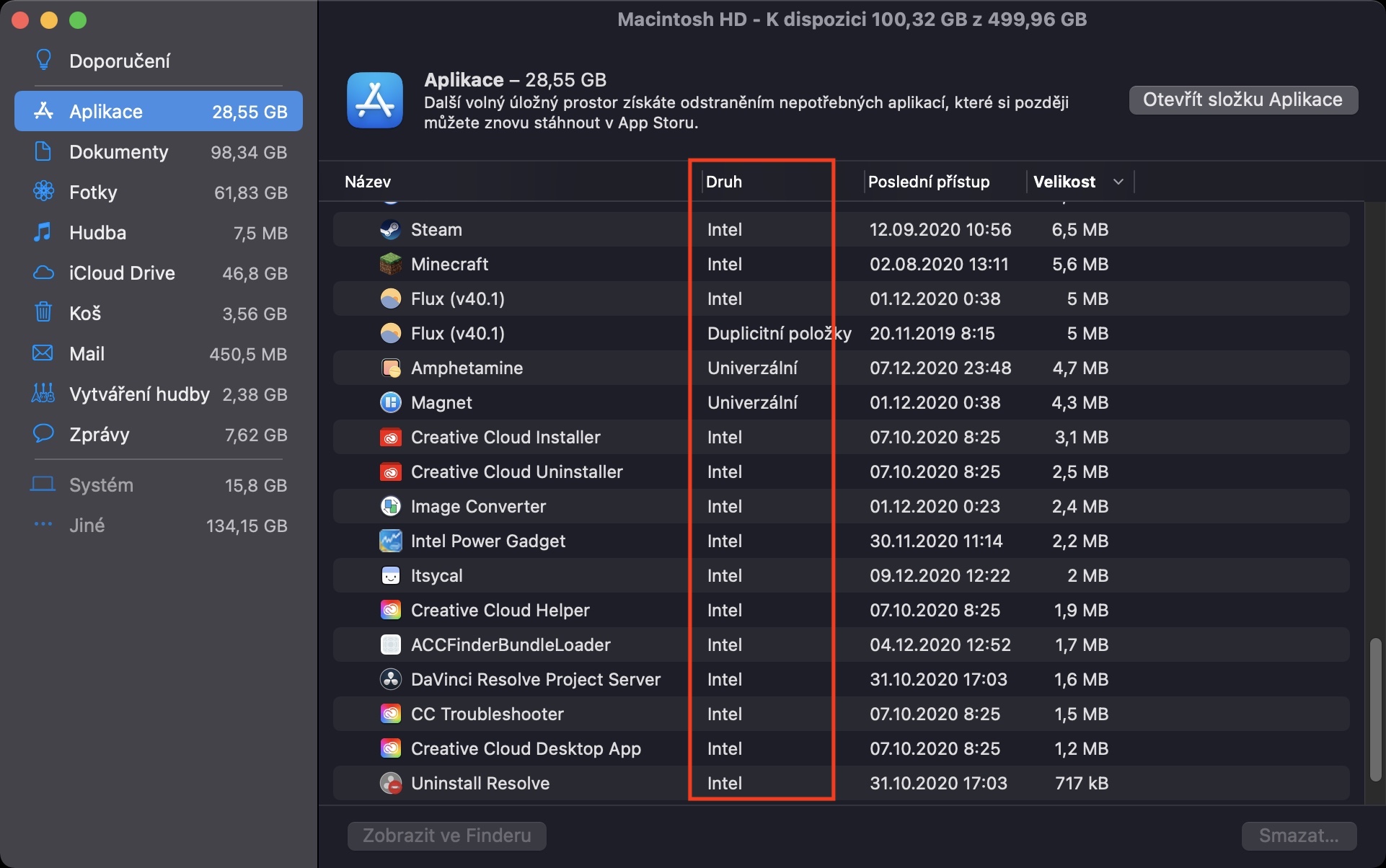The height and width of the screenshot is (868, 1386).
Task: Click the Steam app icon in list
Action: [x=390, y=229]
